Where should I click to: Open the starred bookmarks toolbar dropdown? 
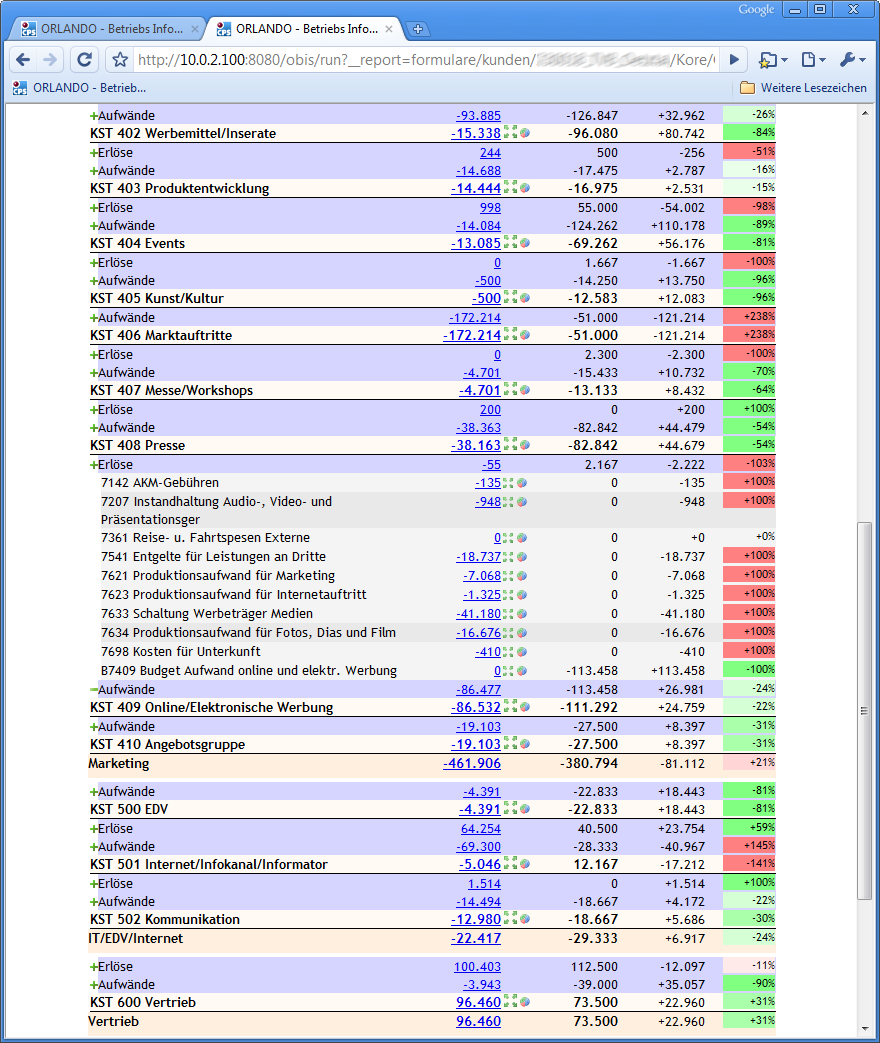pos(773,60)
